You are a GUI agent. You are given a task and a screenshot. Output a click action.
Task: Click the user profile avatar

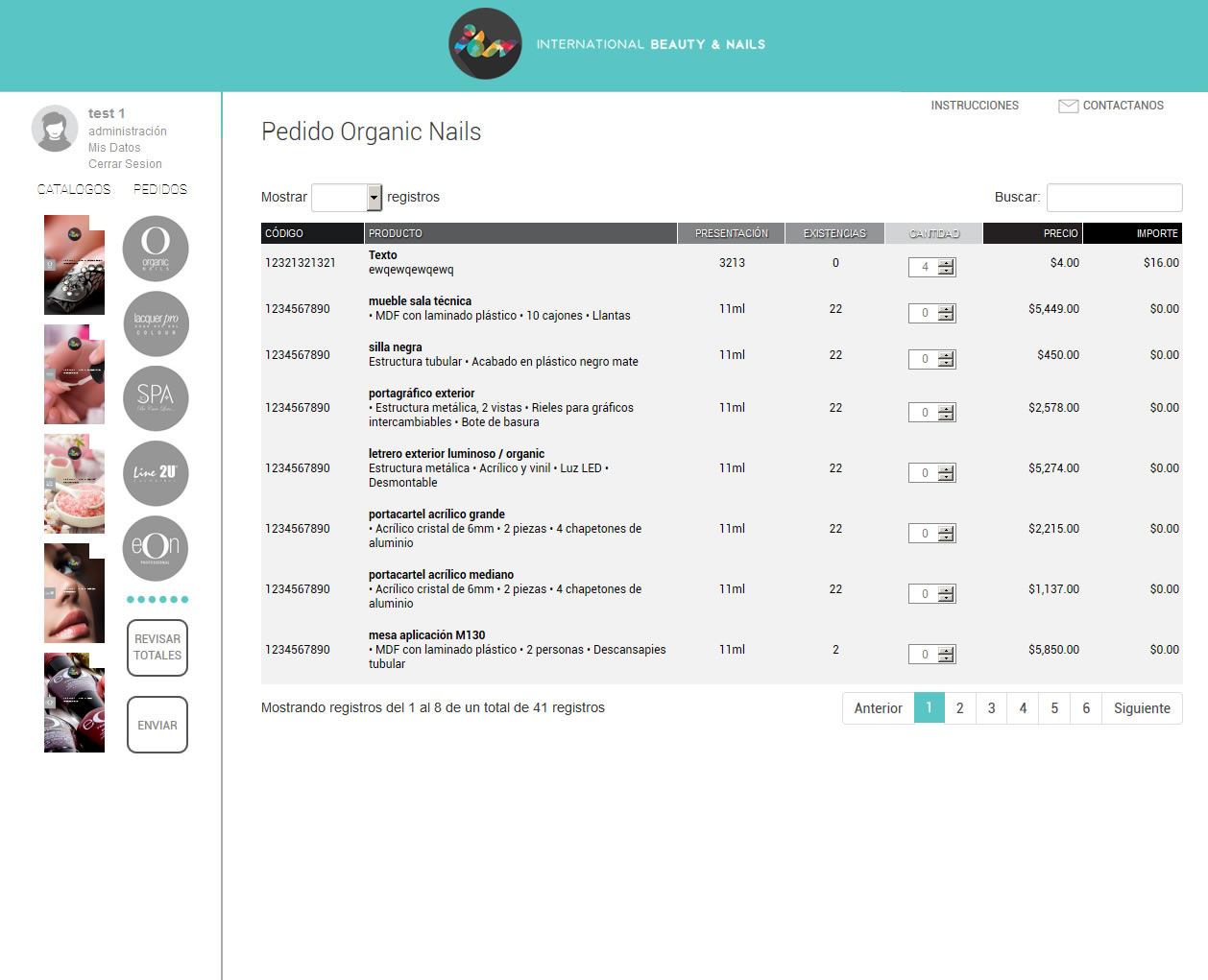pos(55,129)
